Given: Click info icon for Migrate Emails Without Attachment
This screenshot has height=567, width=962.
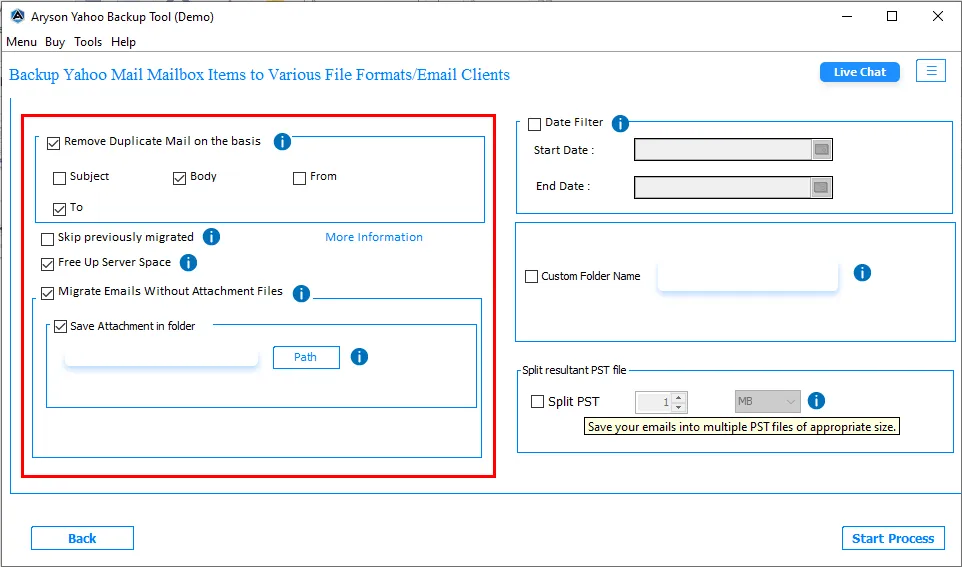Looking at the screenshot, I should [x=301, y=294].
